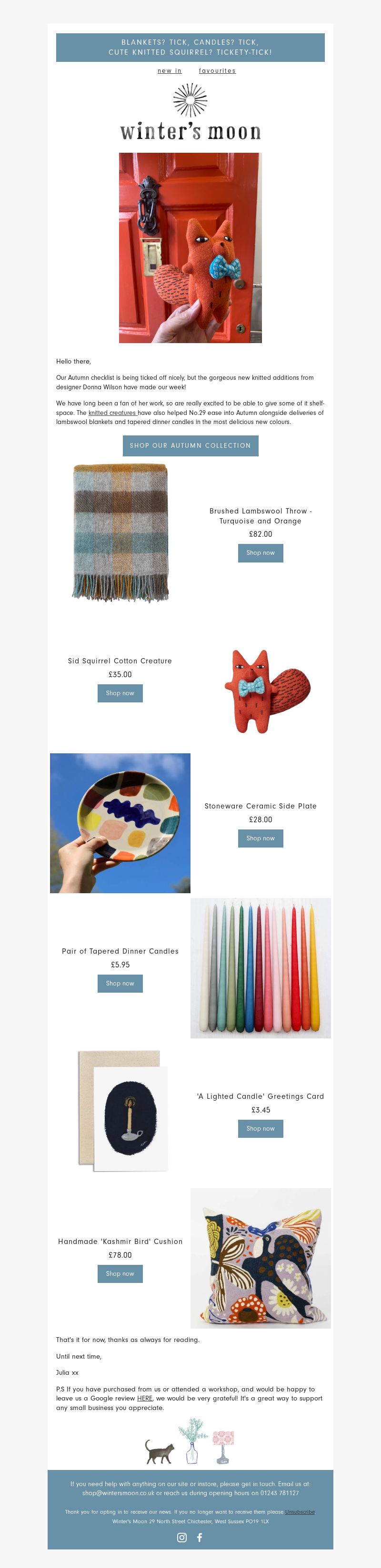
Task: Open the Instagram icon in footer
Action: coord(181,1537)
